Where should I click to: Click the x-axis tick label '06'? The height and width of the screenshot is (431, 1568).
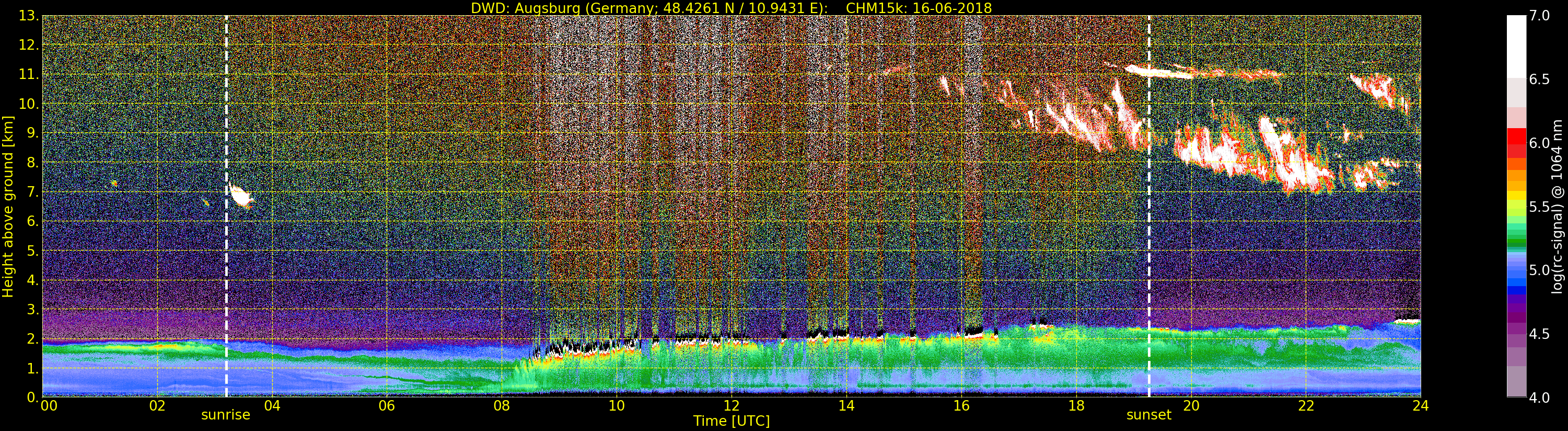(387, 405)
